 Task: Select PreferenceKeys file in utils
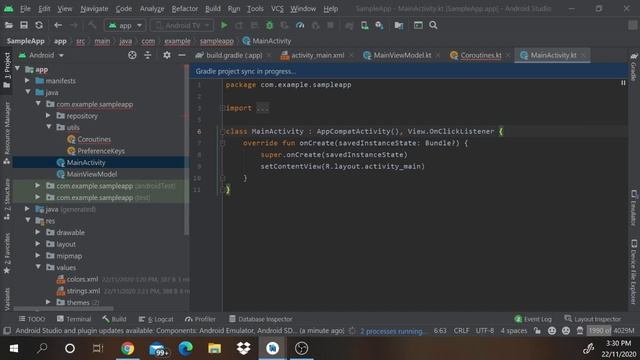[101, 151]
